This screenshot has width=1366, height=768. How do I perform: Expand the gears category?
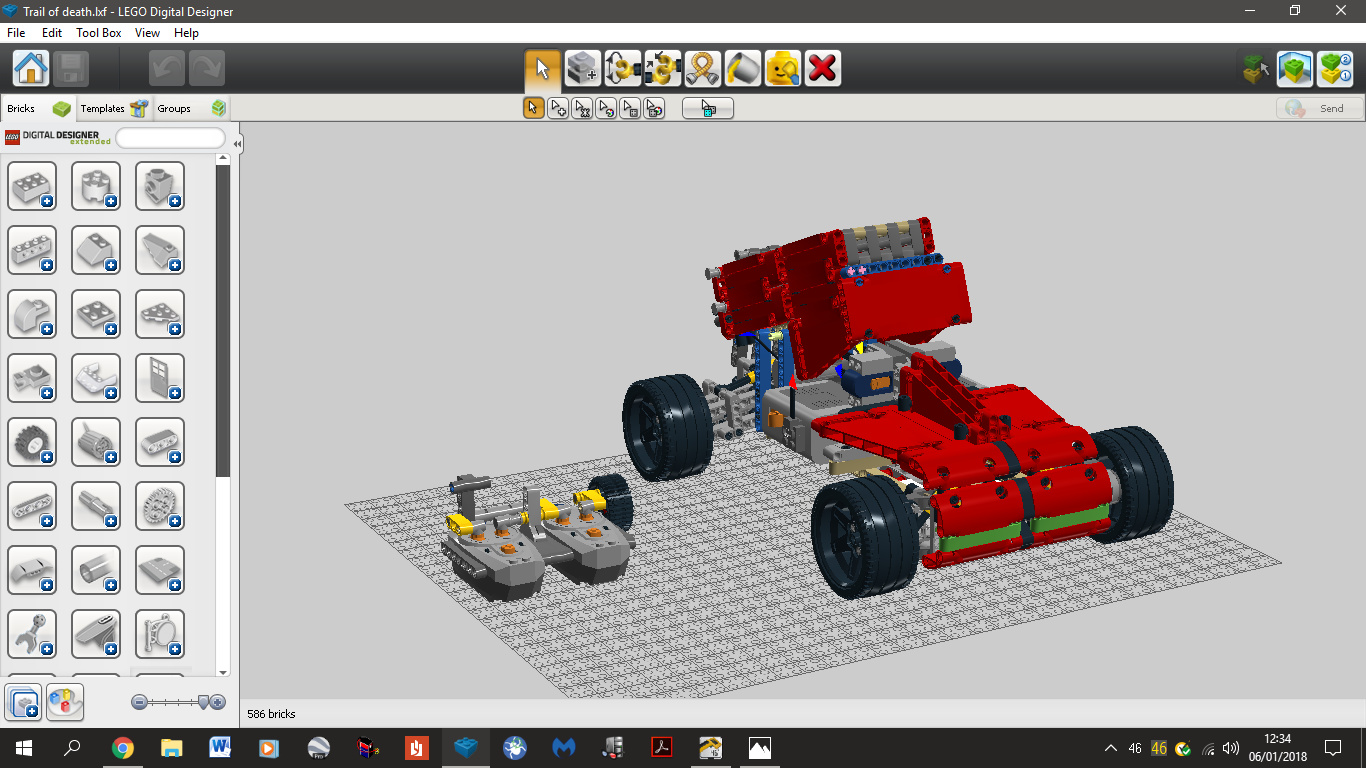click(x=160, y=506)
